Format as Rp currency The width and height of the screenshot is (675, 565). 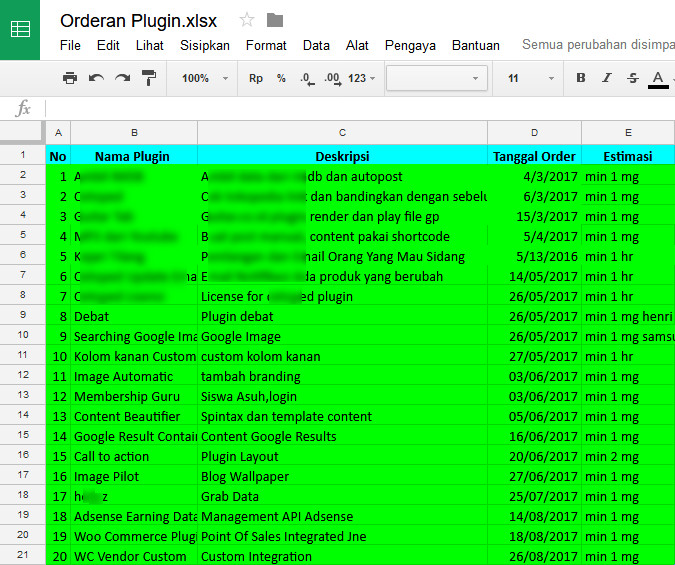point(256,78)
